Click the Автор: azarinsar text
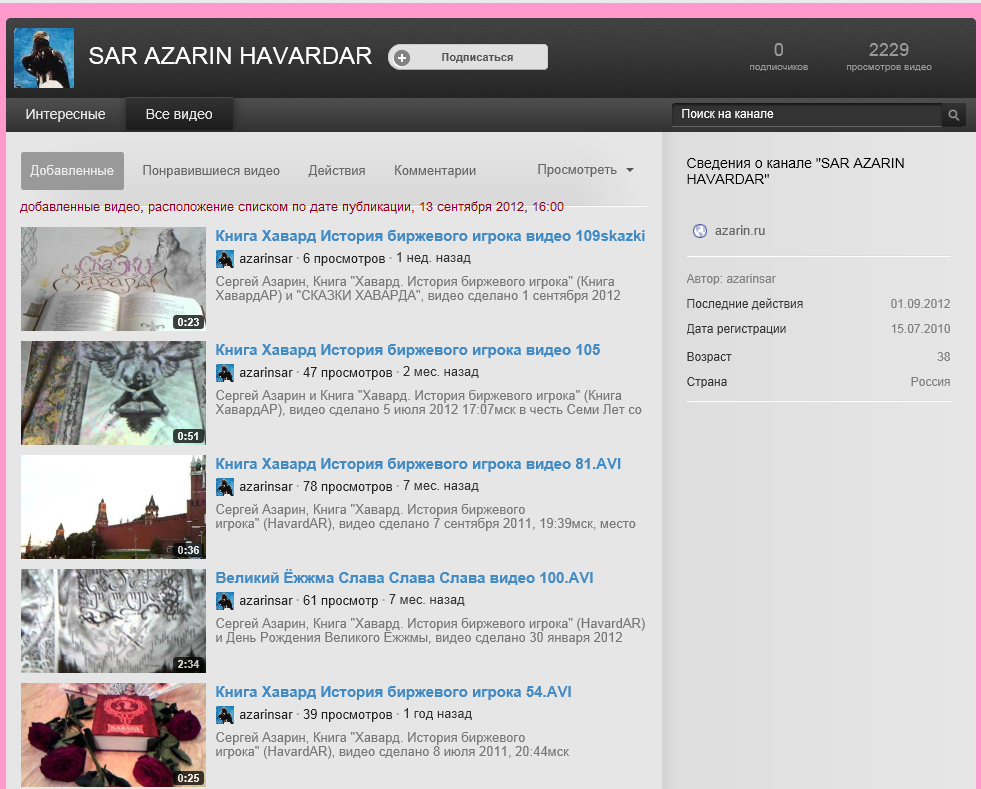Viewport: 981px width, 789px height. (731, 279)
